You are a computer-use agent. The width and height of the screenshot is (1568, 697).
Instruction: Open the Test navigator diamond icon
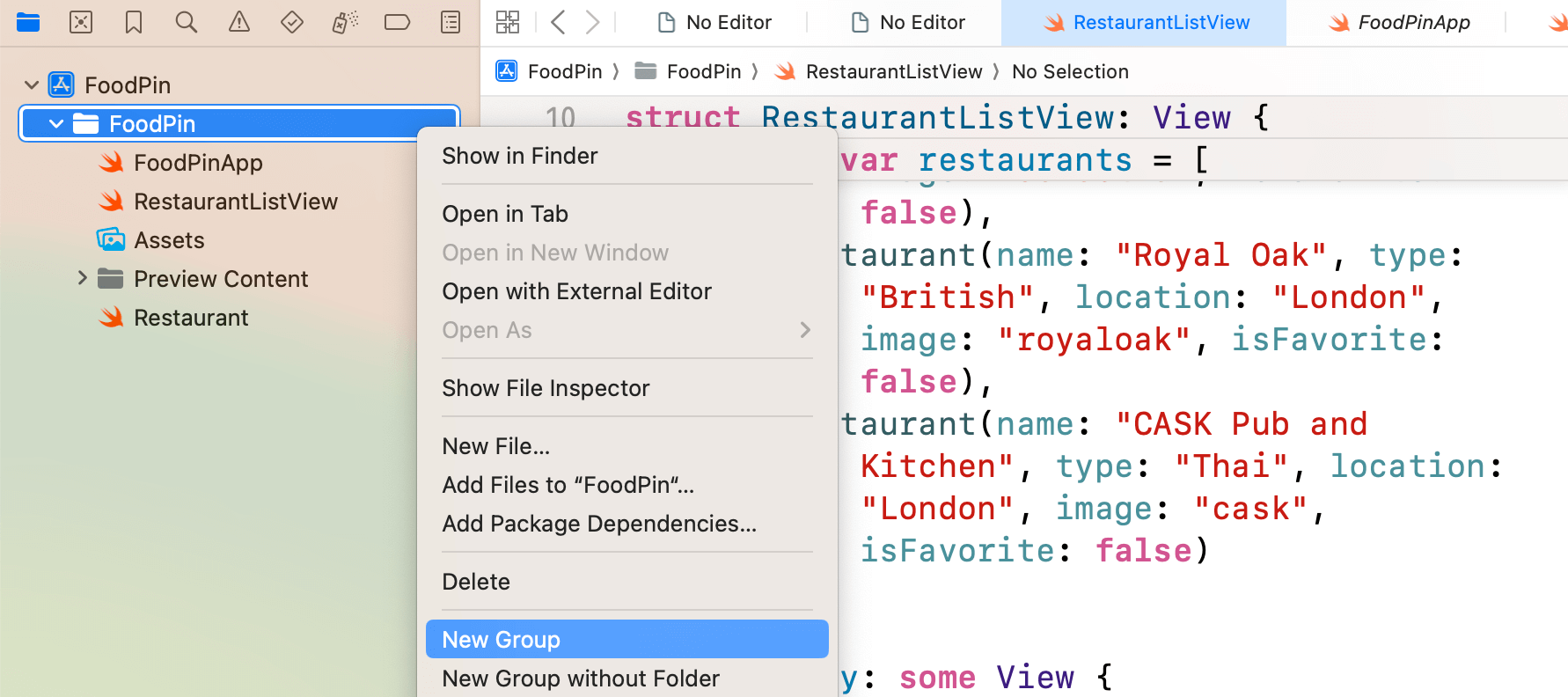[x=292, y=22]
